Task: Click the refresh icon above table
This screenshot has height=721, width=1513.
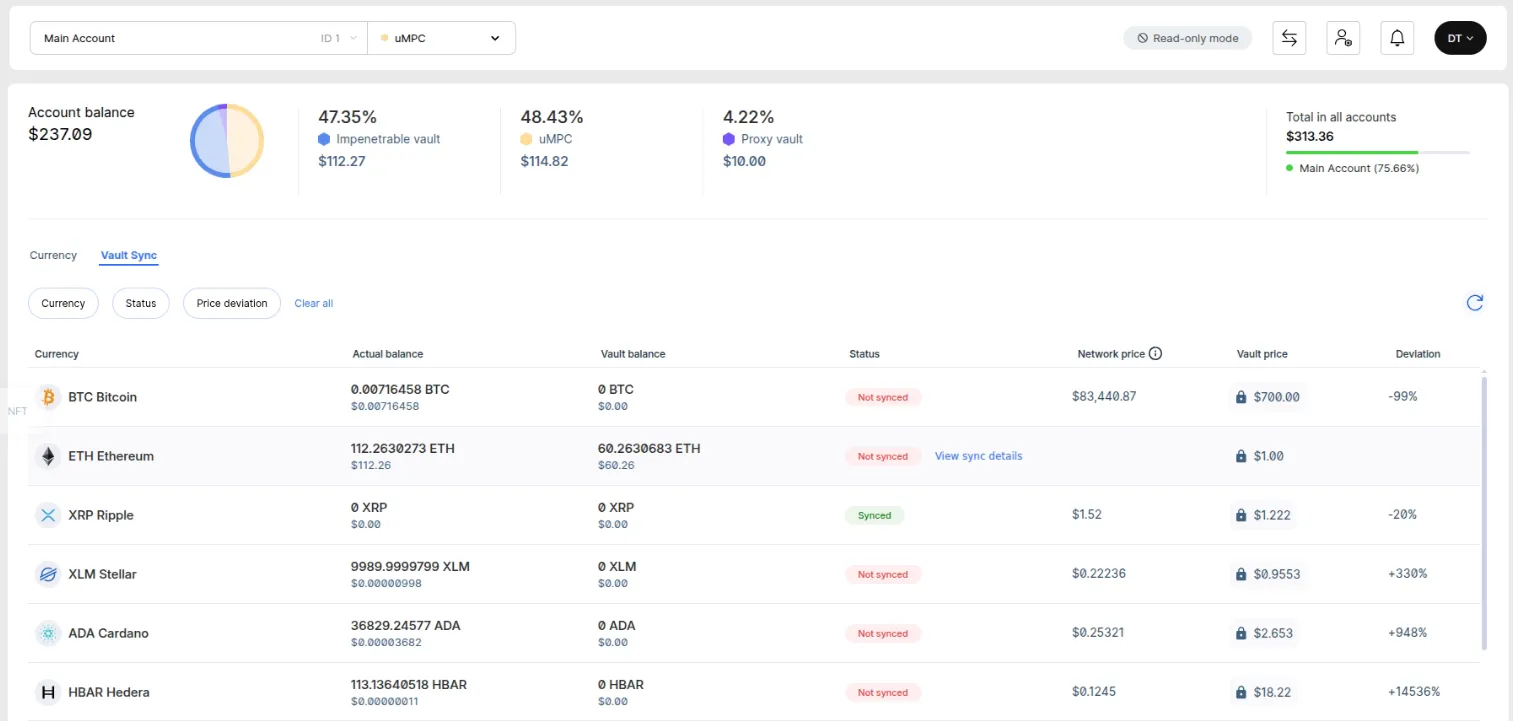Action: (1474, 303)
